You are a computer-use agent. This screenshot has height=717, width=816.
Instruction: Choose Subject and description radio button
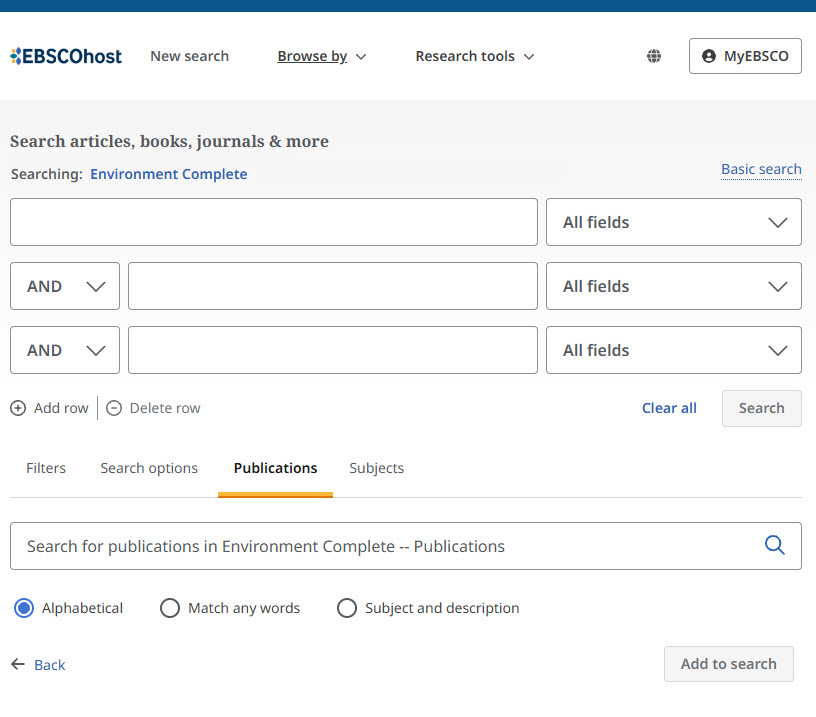347,608
